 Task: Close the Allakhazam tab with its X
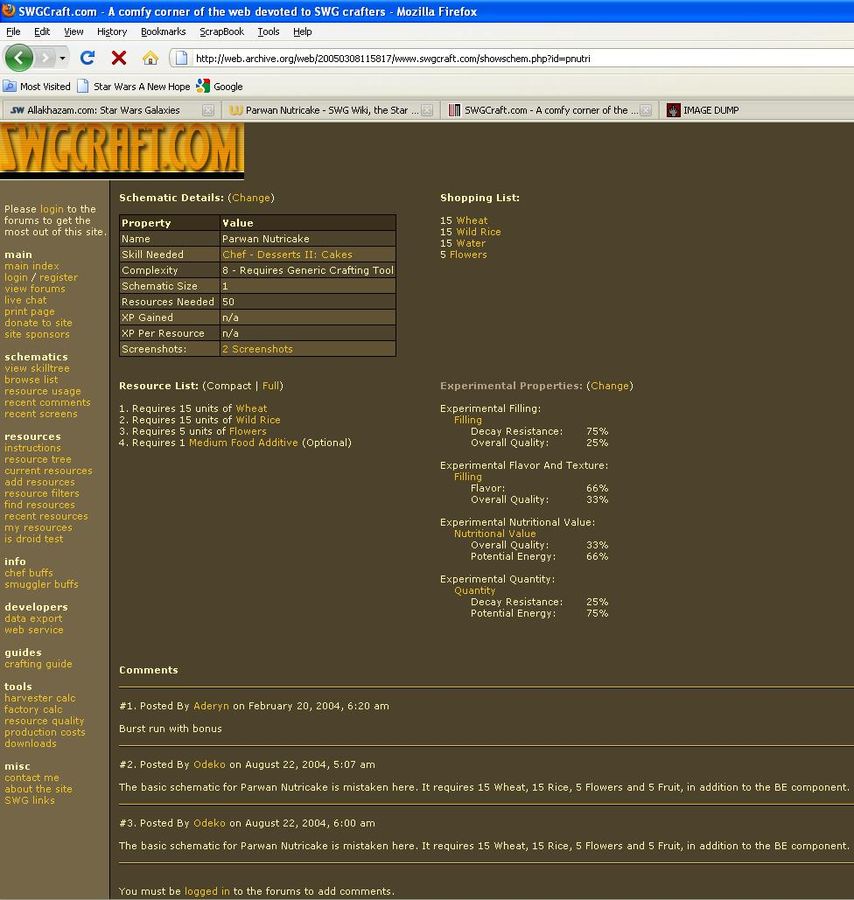pyautogui.click(x=208, y=111)
